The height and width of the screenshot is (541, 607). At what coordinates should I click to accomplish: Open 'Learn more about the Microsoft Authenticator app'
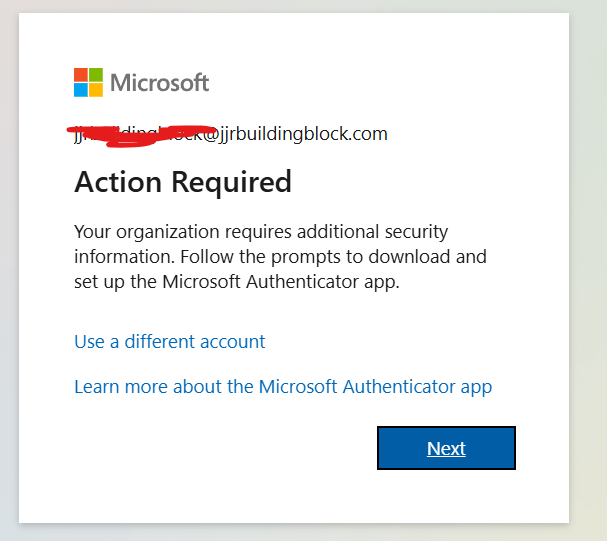283,387
